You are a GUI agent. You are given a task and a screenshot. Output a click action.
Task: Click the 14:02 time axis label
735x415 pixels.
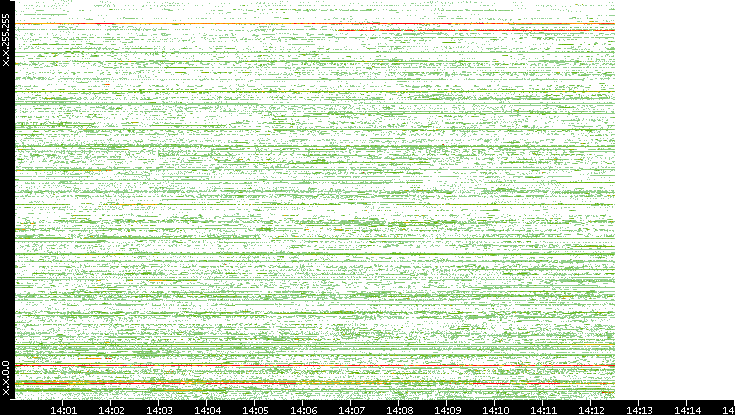pyautogui.click(x=111, y=410)
